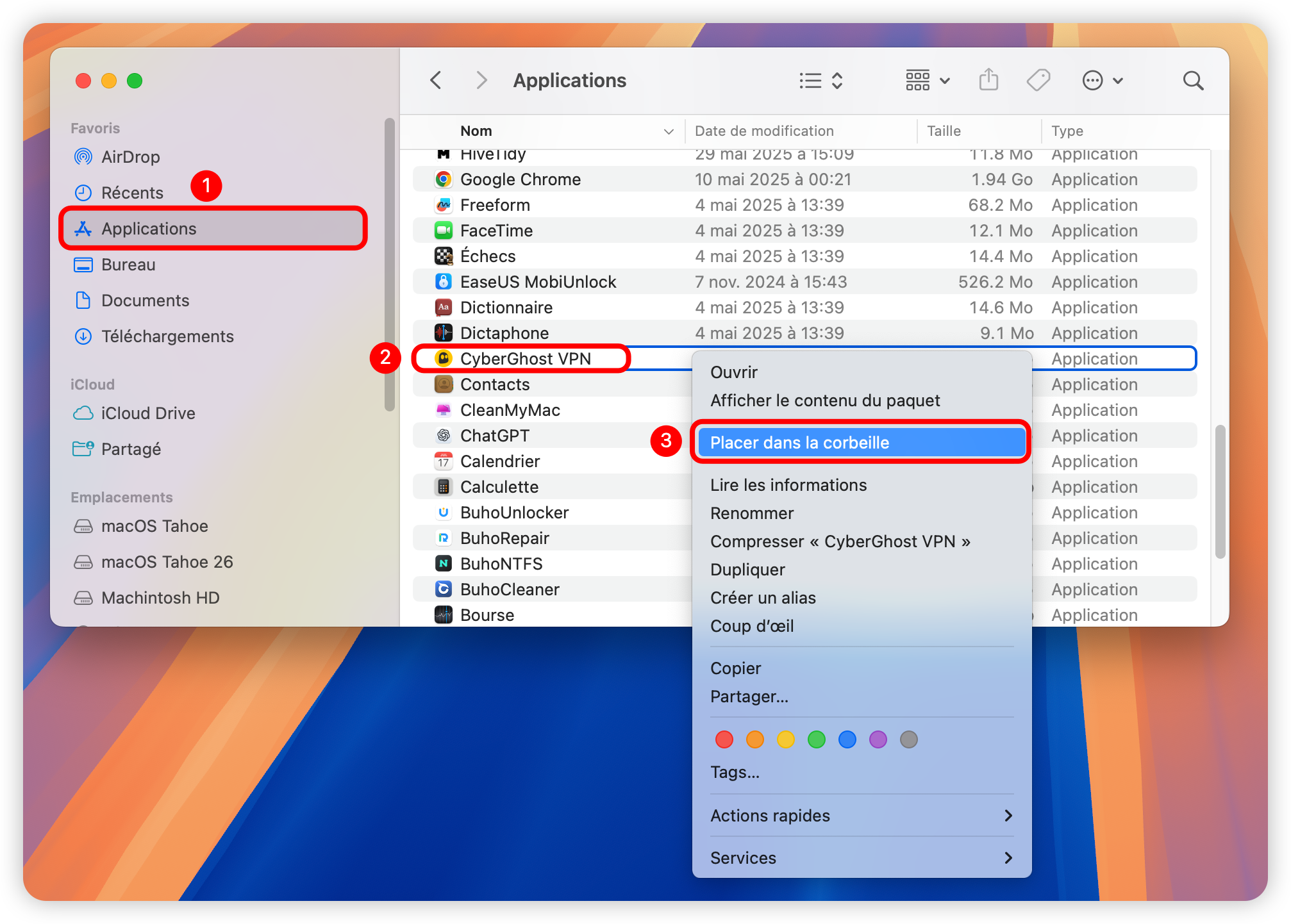This screenshot has height=924, width=1291.
Task: Select the CleanMyMac app icon
Action: (x=443, y=410)
